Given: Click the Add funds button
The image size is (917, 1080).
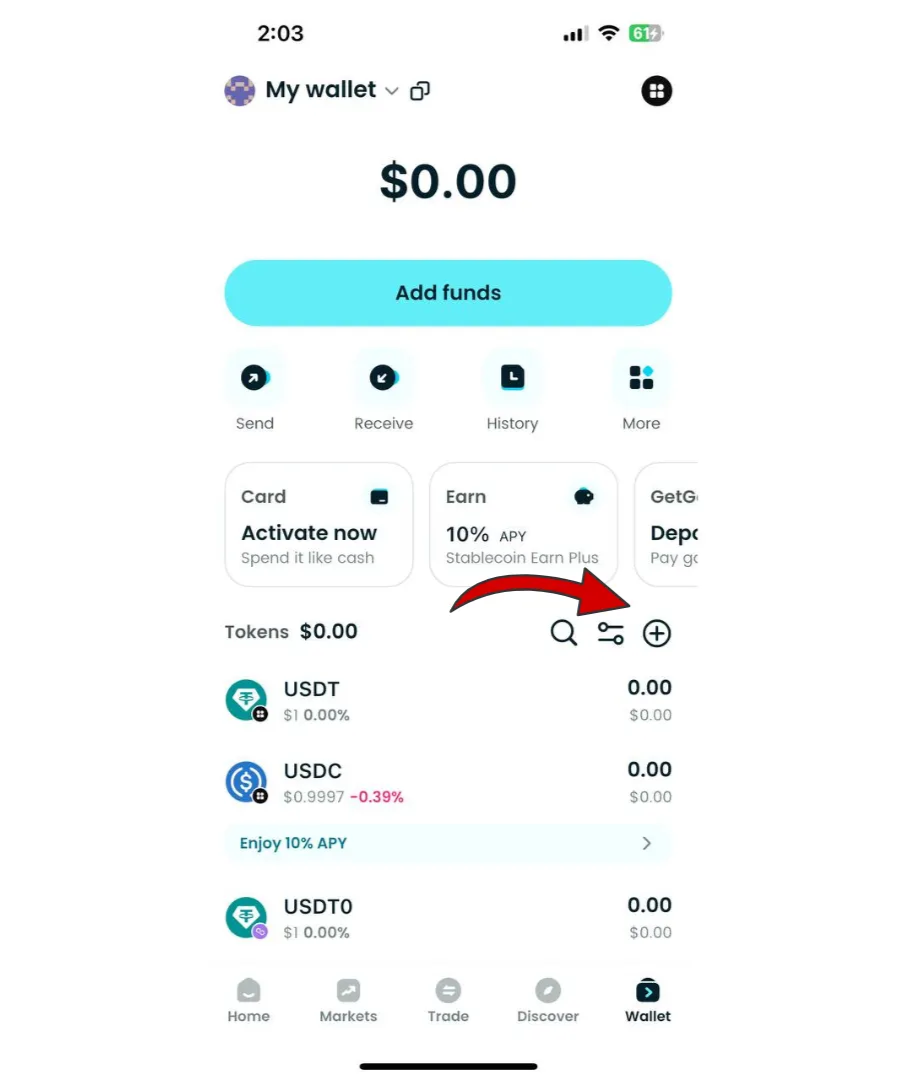Looking at the screenshot, I should (448, 293).
